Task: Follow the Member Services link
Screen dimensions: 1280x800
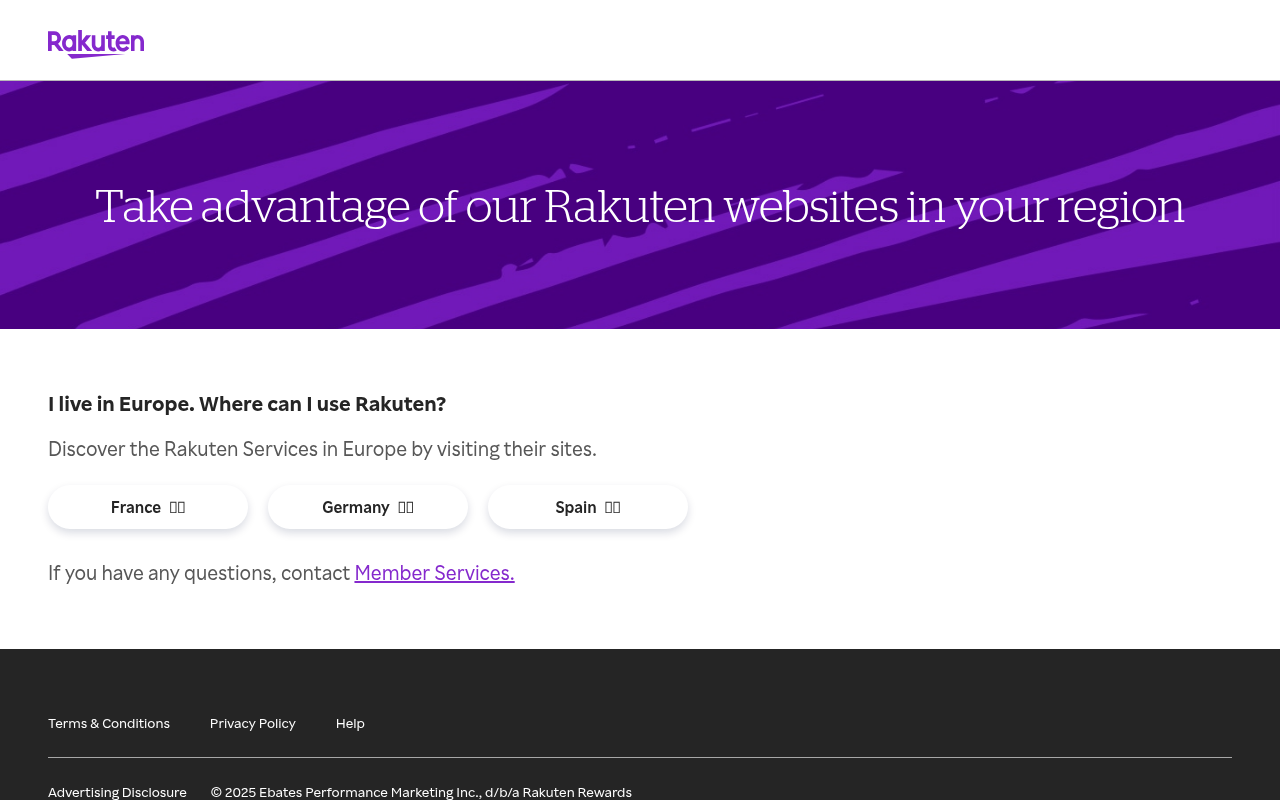Action: 434,573
